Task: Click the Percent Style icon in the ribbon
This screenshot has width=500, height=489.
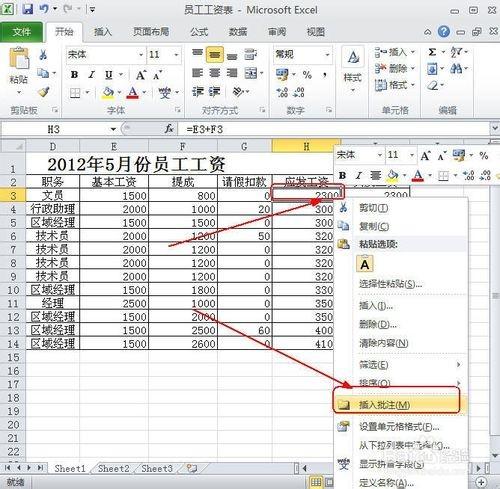Action: (307, 75)
